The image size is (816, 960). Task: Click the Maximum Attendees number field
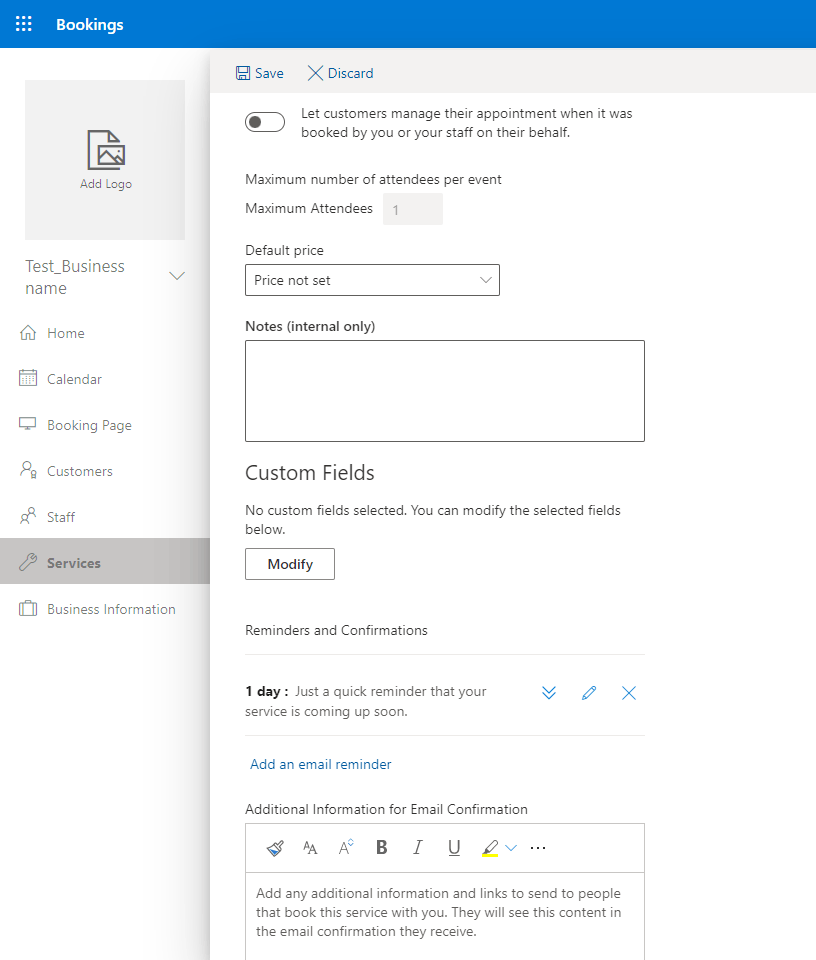[413, 209]
